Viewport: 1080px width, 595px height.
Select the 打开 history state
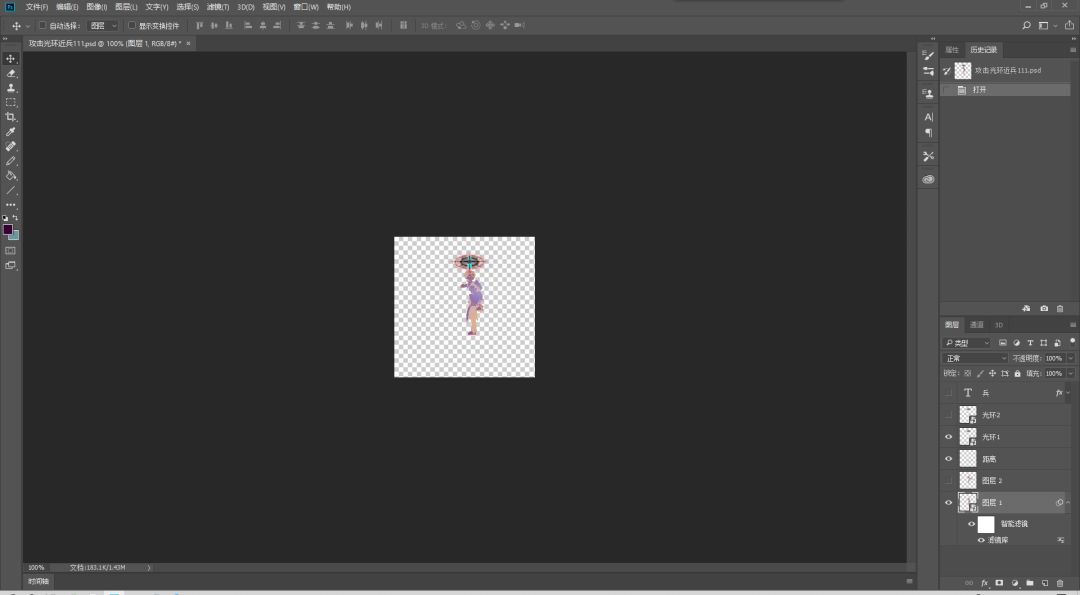[x=1006, y=90]
